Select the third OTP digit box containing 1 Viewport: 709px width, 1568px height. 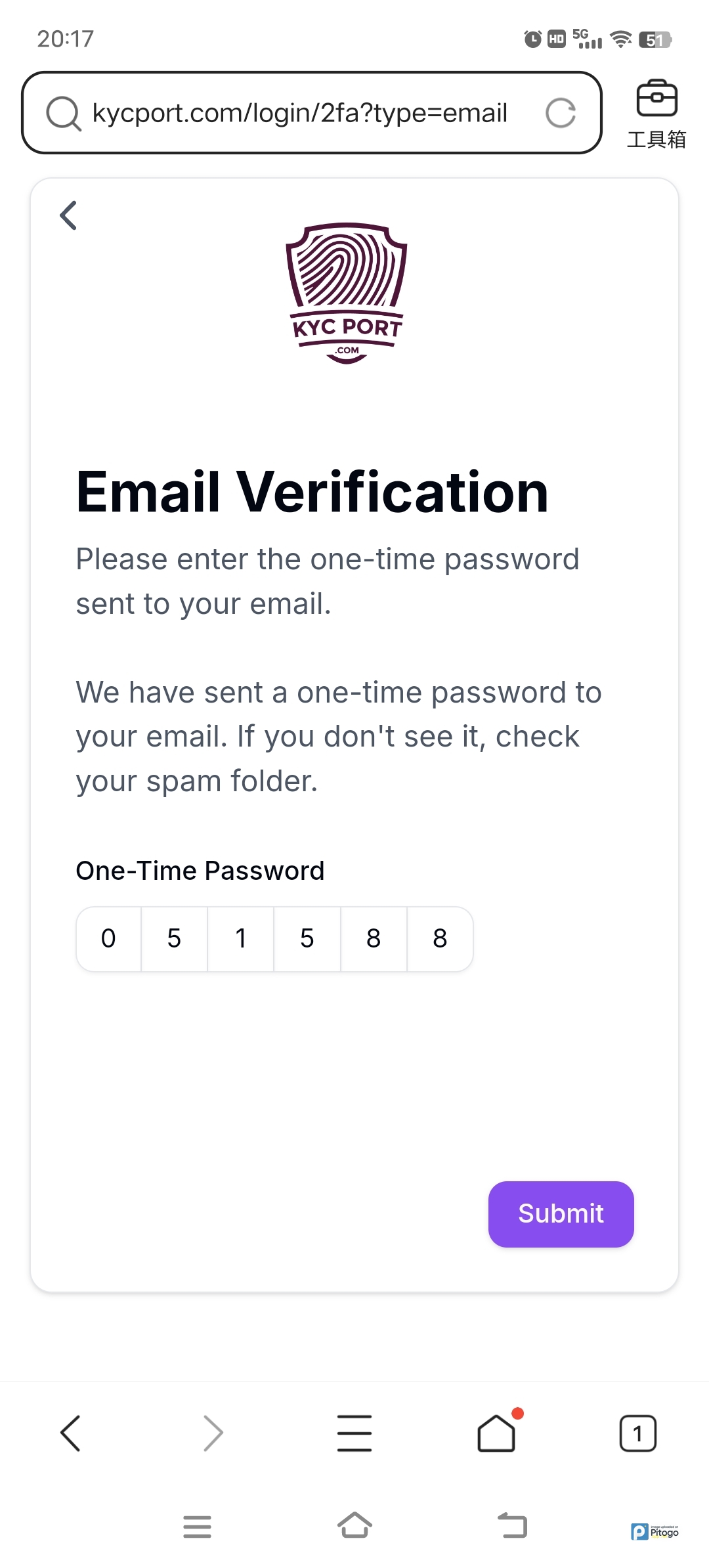coord(241,939)
